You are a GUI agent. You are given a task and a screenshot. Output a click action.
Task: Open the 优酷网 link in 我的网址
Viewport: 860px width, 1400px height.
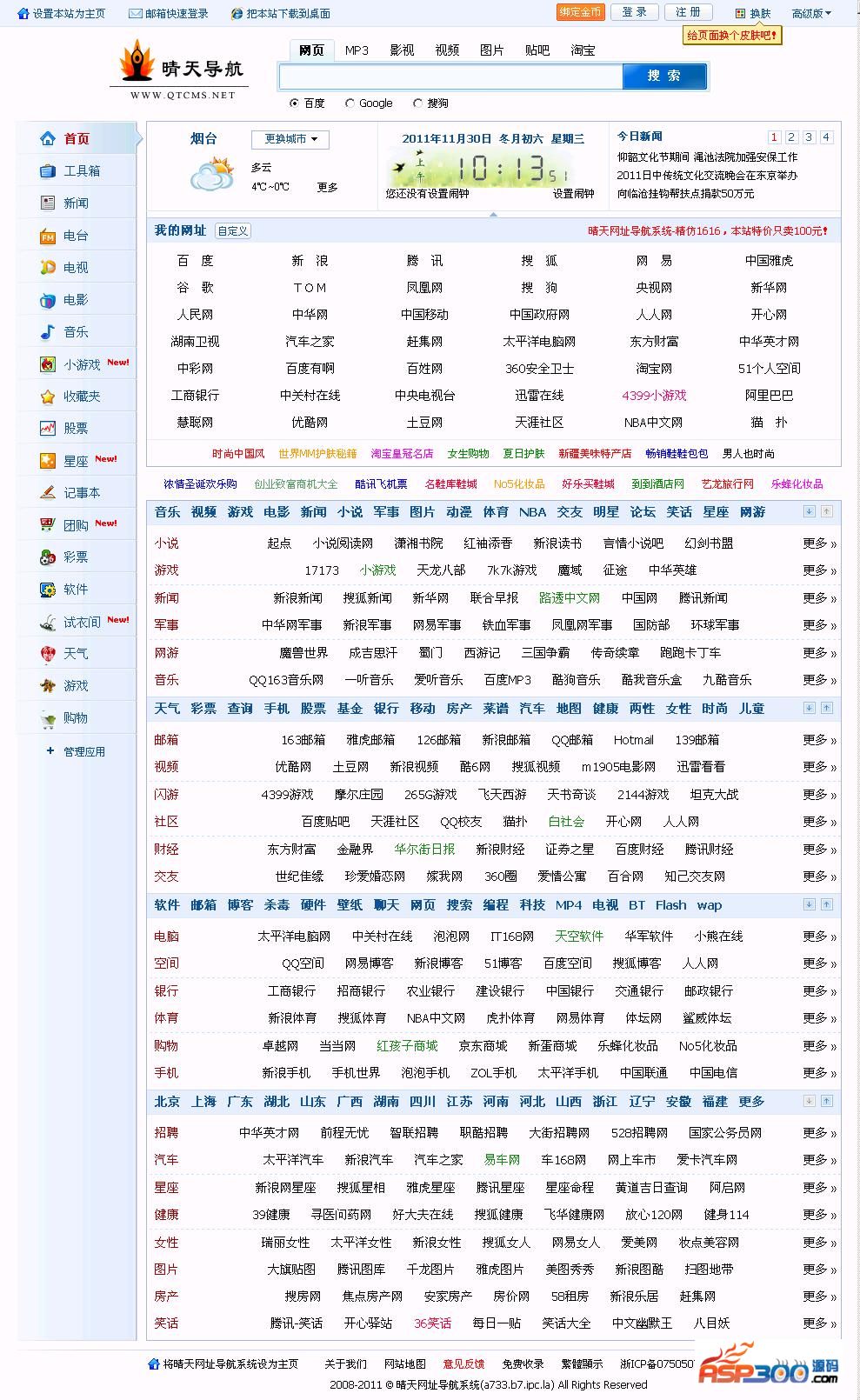pos(310,422)
